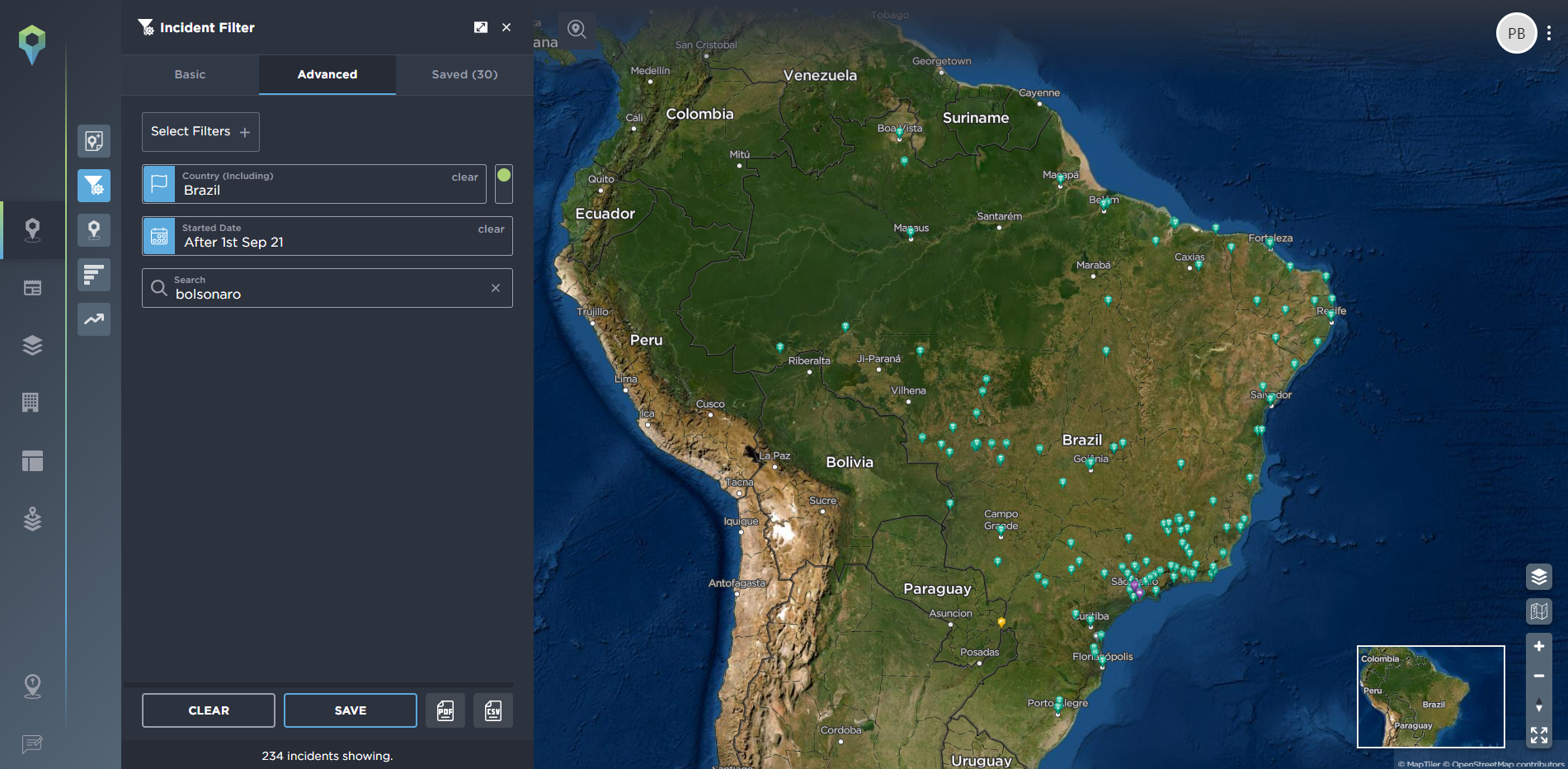Click the CLEAR button

click(209, 710)
